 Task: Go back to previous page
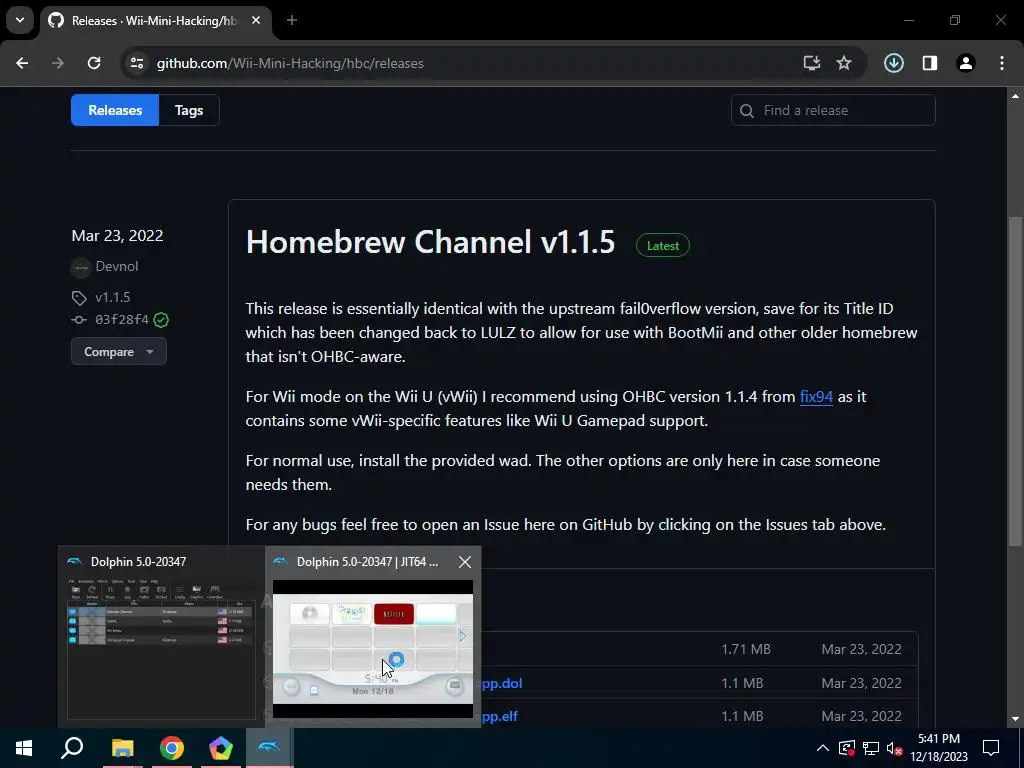[x=22, y=63]
